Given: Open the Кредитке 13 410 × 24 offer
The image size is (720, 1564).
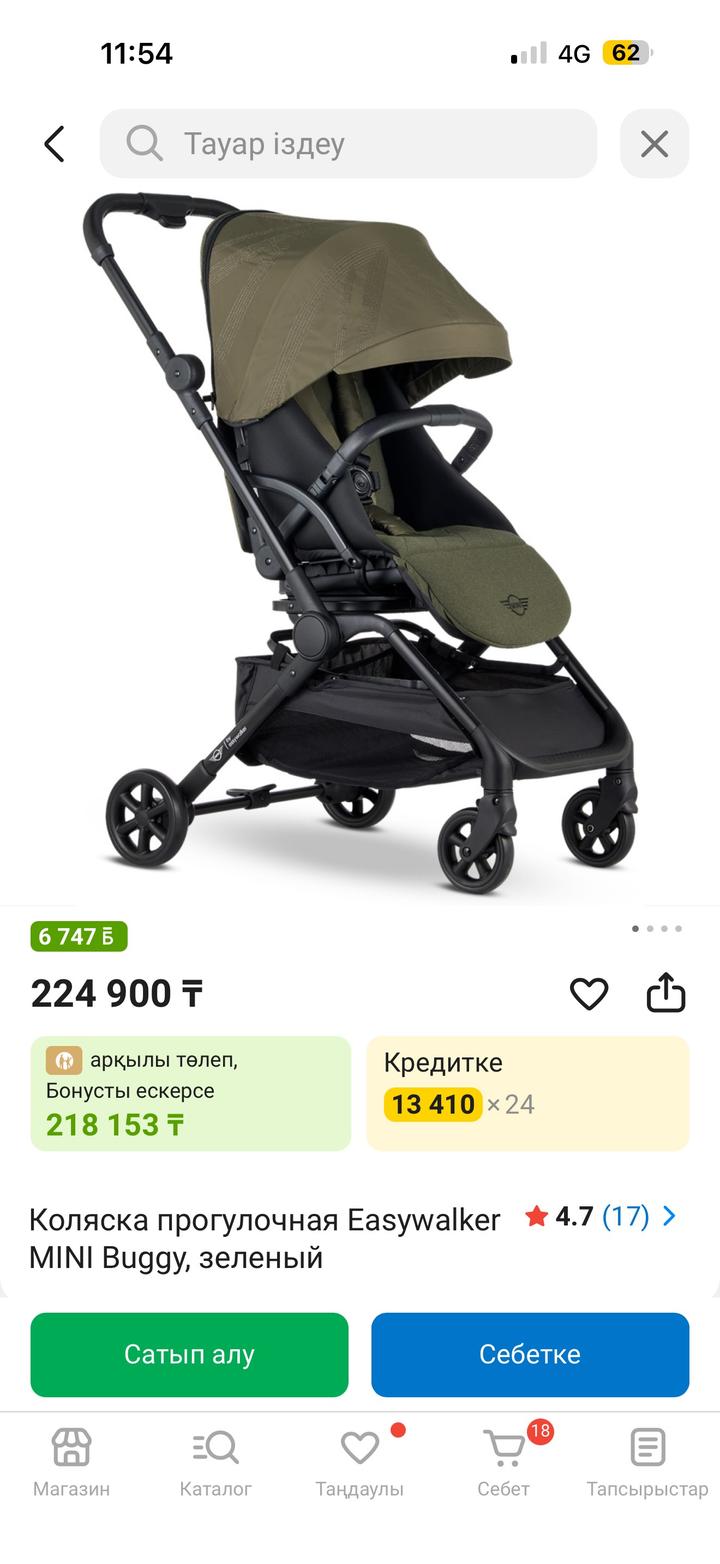Looking at the screenshot, I should pos(527,1093).
